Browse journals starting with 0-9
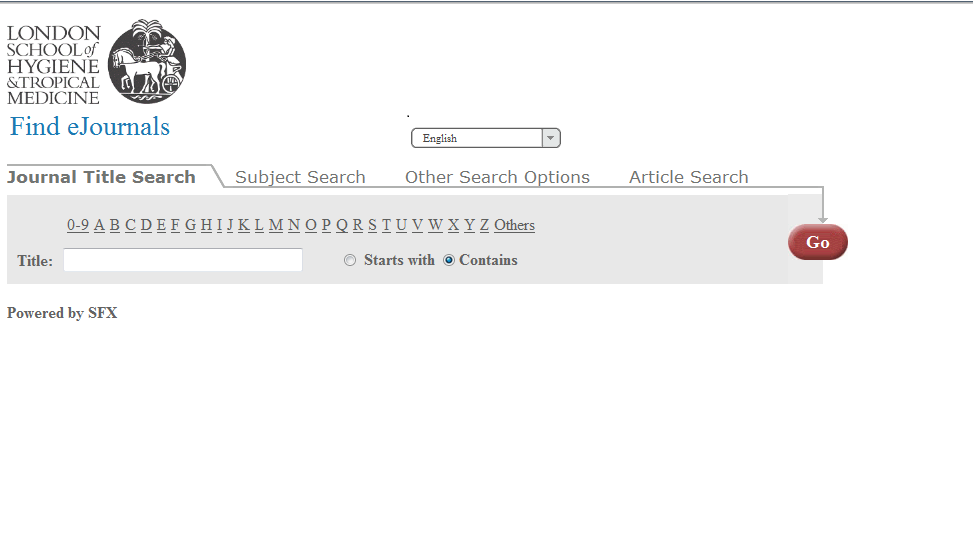Viewport: 973px width, 544px height. tap(78, 225)
